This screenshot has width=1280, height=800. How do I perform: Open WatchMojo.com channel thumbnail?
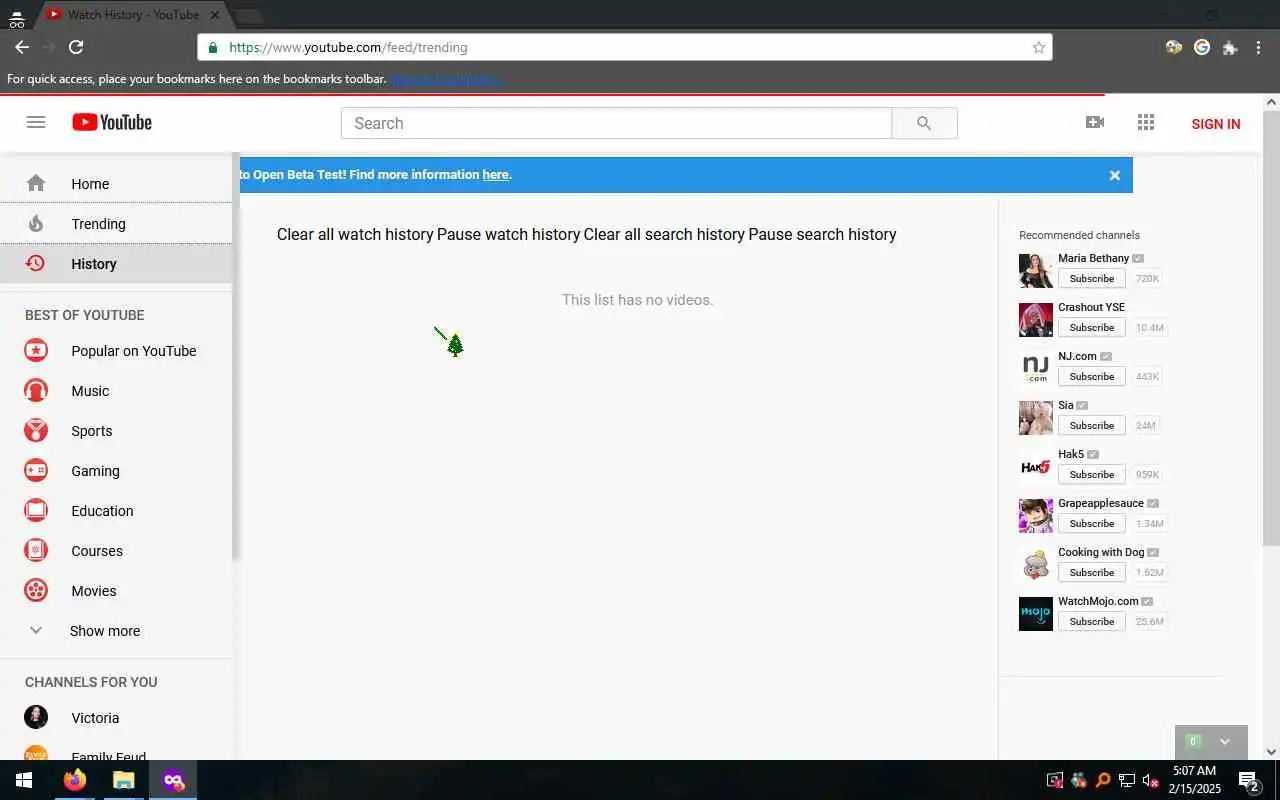pos(1036,614)
